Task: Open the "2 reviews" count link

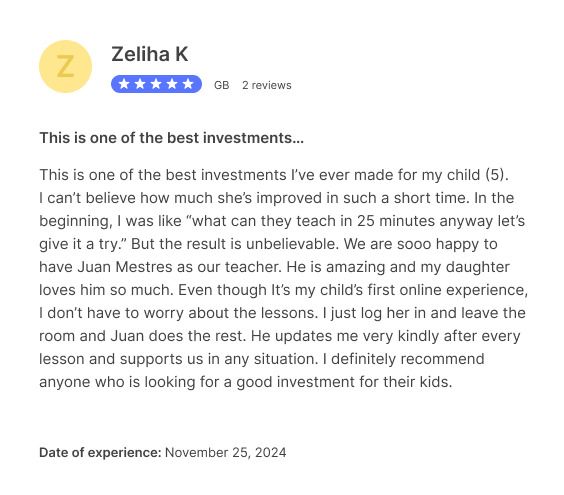Action: [267, 85]
